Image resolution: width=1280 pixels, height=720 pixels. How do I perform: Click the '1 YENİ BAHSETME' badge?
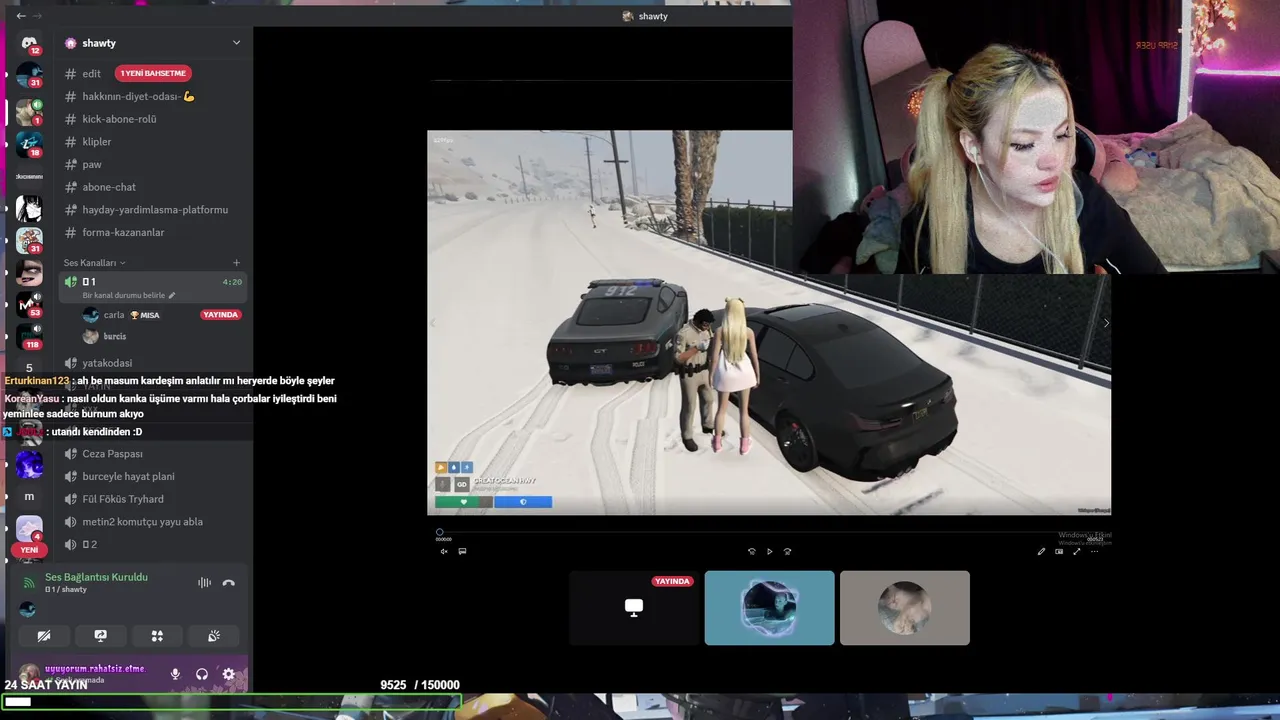[152, 73]
